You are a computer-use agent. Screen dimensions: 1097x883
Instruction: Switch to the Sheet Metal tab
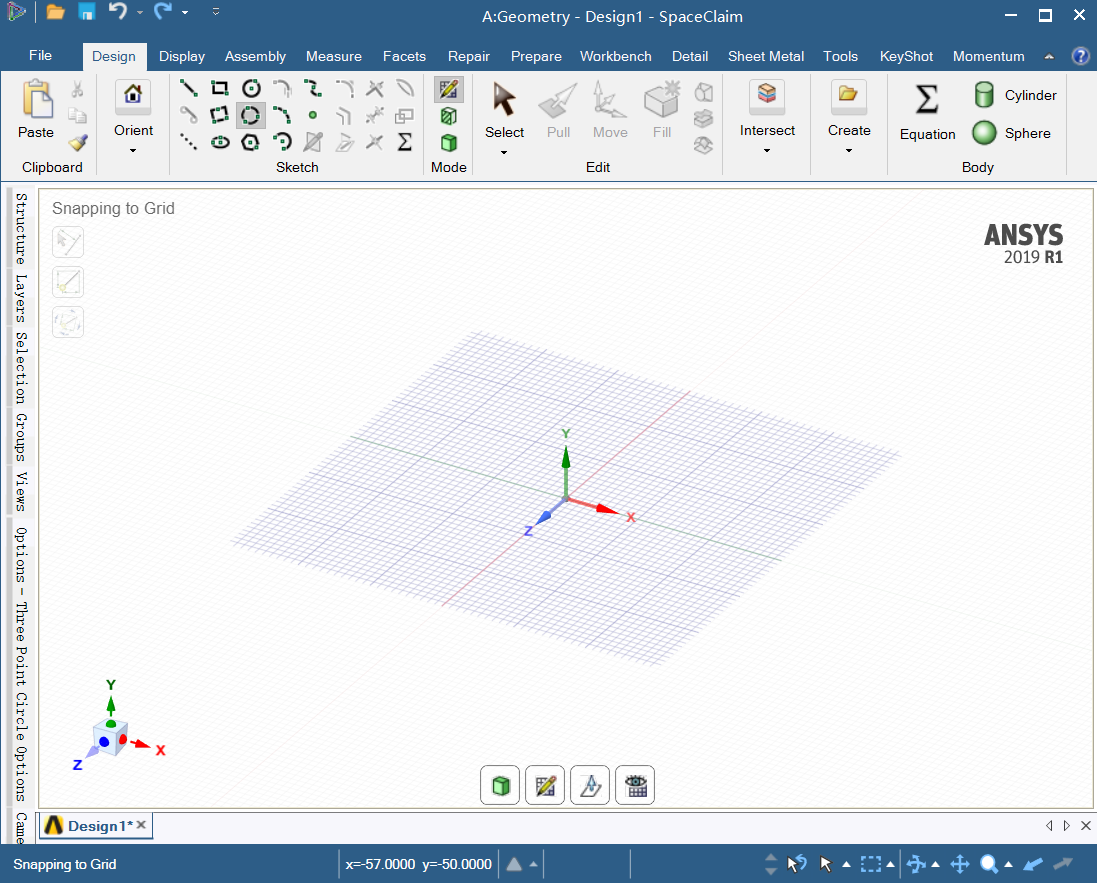[765, 56]
